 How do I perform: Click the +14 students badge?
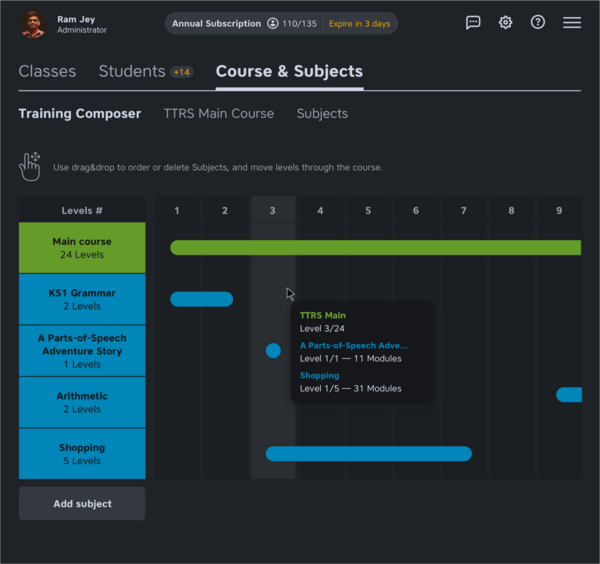tap(182, 72)
